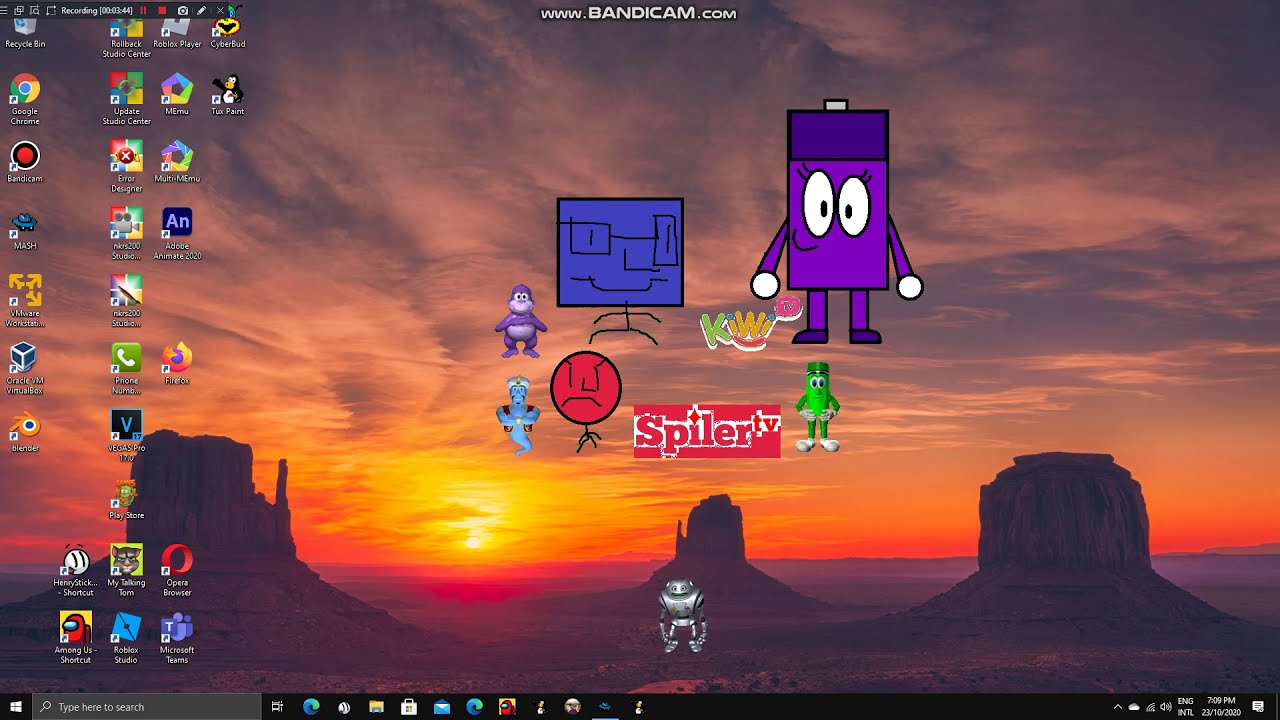Image resolution: width=1280 pixels, height=720 pixels.
Task: Select the Bandicam desktop icon
Action: point(25,163)
